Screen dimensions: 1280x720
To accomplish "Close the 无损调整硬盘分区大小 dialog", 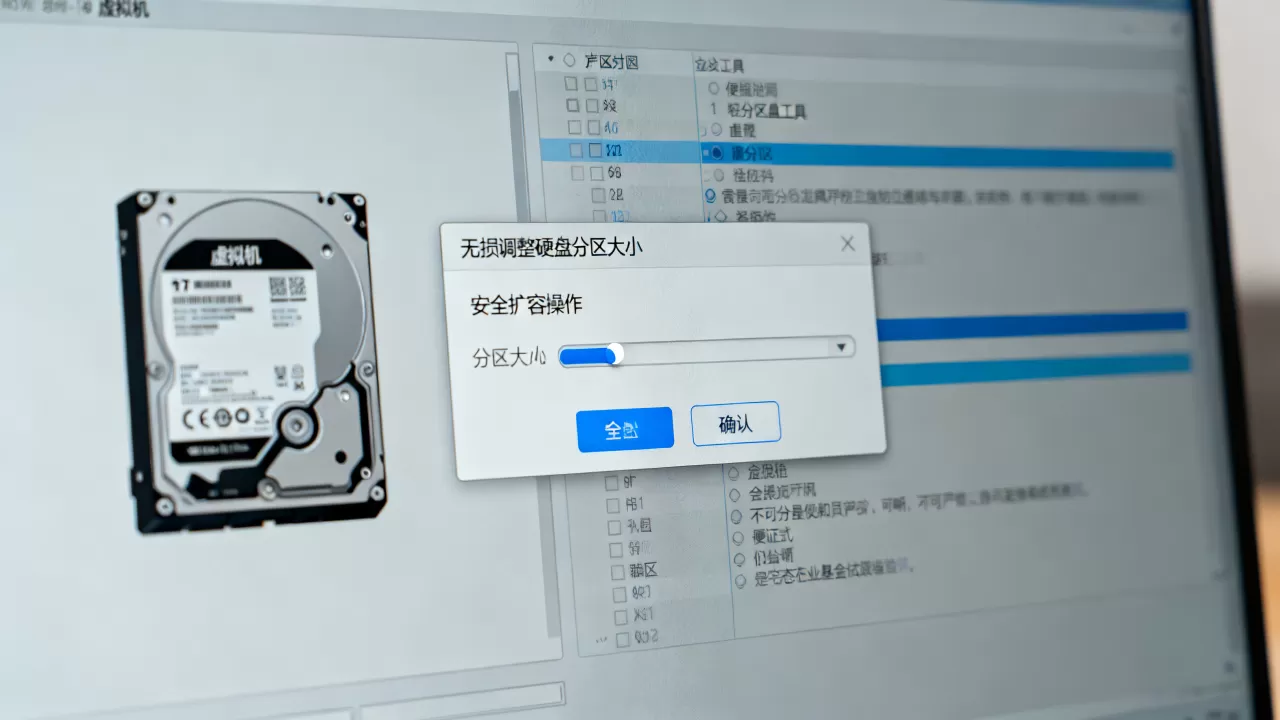I will click(x=847, y=243).
